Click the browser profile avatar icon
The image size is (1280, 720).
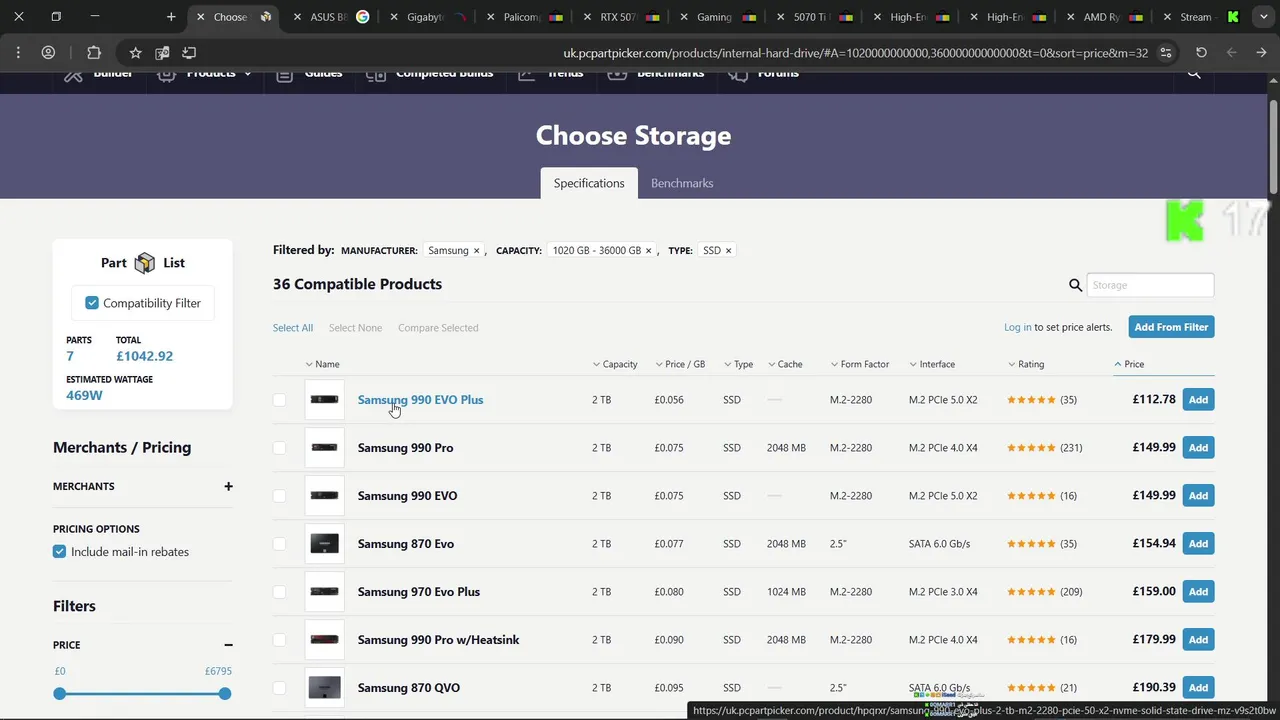point(48,52)
